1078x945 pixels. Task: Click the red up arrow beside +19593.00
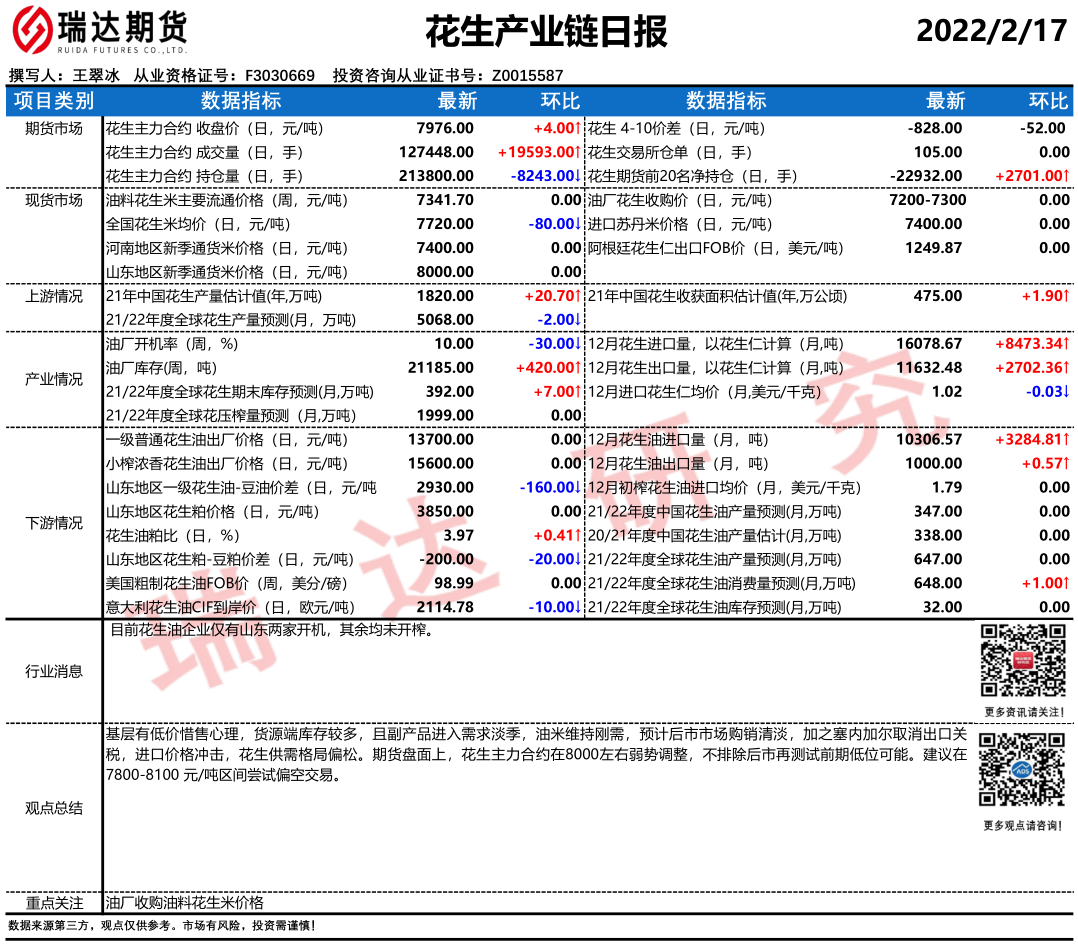point(577,152)
